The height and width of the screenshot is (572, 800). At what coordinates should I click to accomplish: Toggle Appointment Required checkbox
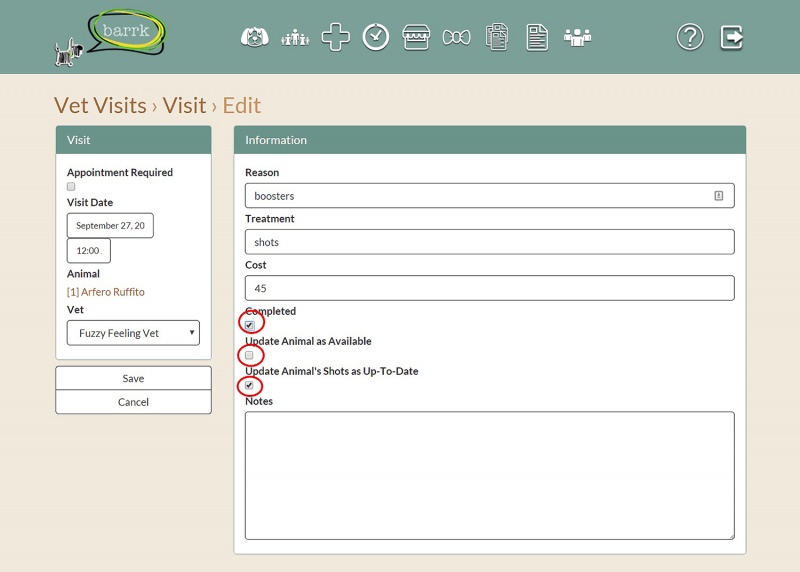tap(71, 187)
